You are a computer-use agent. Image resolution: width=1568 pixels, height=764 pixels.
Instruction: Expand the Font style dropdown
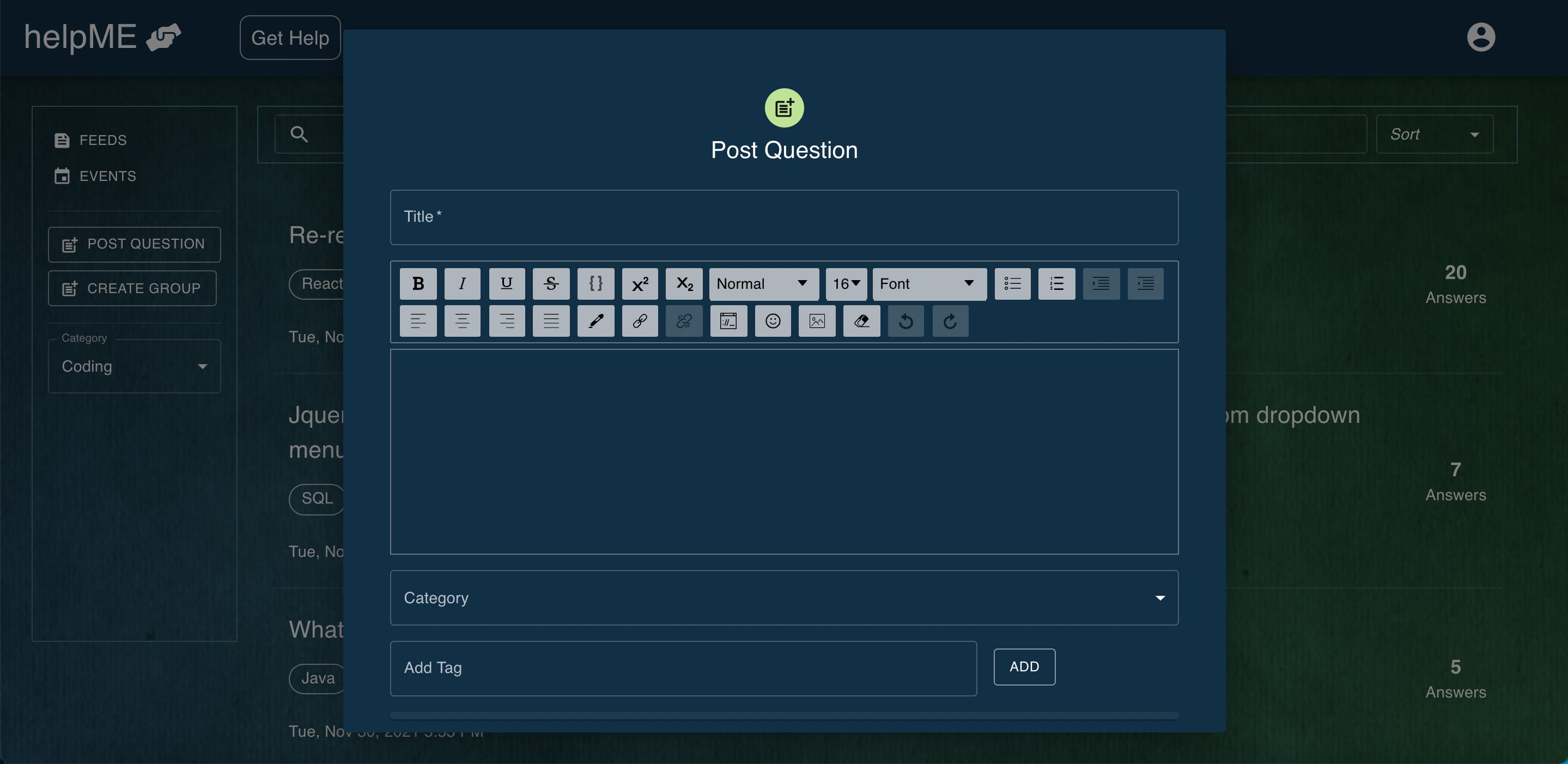(926, 283)
